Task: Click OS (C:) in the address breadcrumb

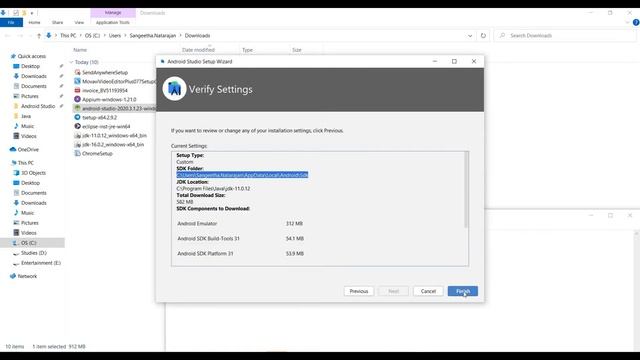Action: pyautogui.click(x=92, y=36)
